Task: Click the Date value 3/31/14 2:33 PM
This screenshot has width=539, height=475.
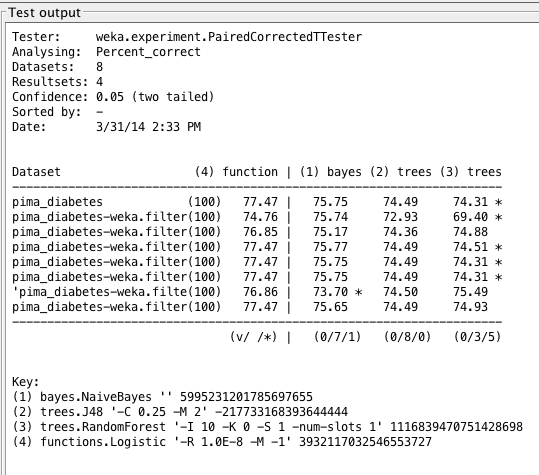Action: click(x=148, y=127)
